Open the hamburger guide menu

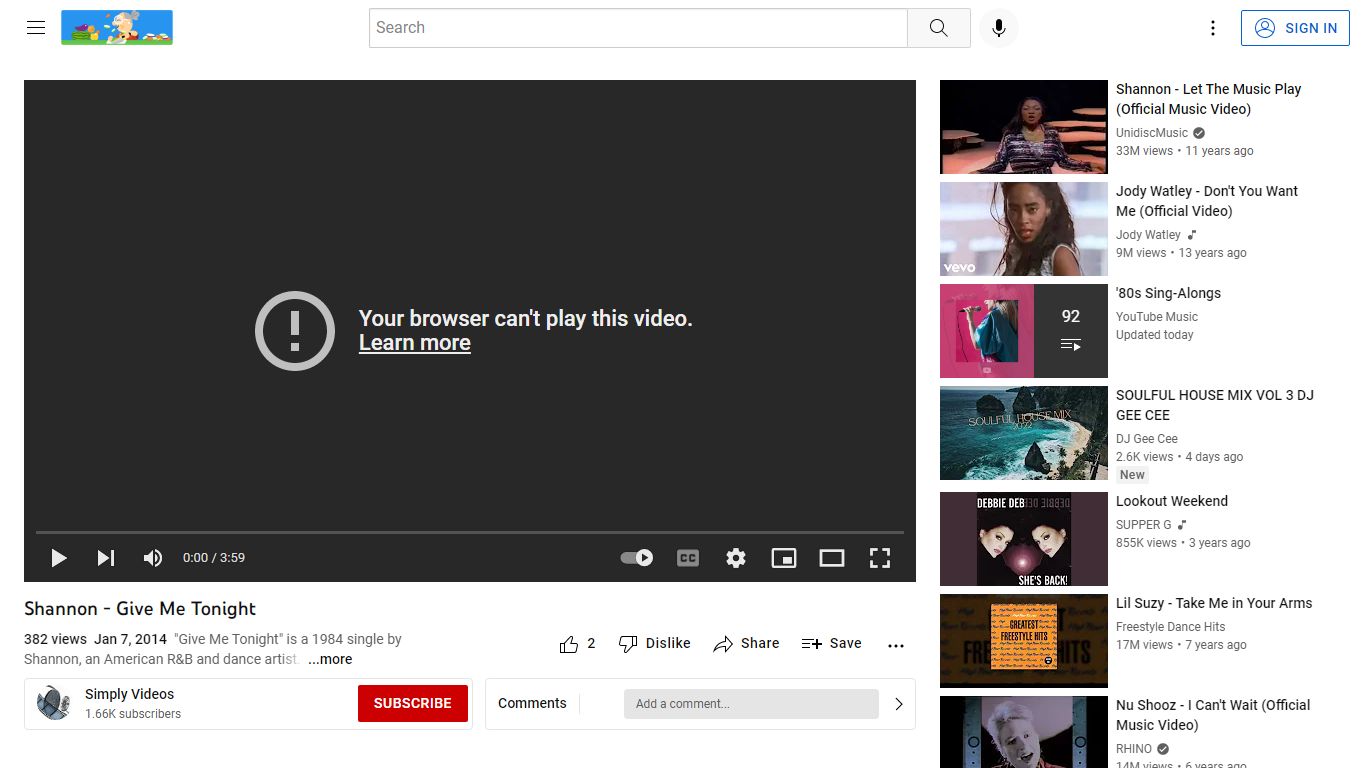pos(36,28)
